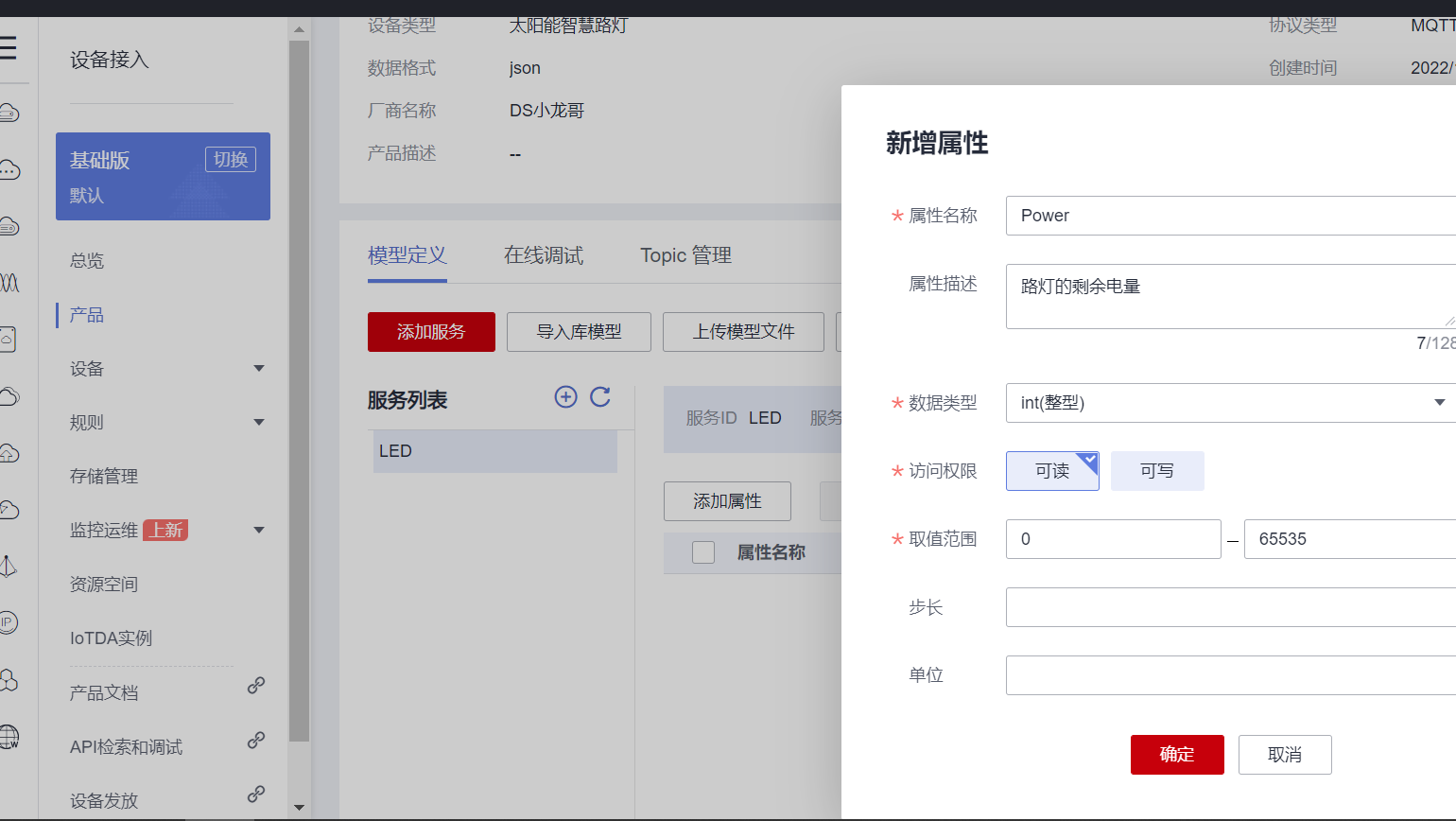Click the link icon next to 产品文档

coord(255,686)
